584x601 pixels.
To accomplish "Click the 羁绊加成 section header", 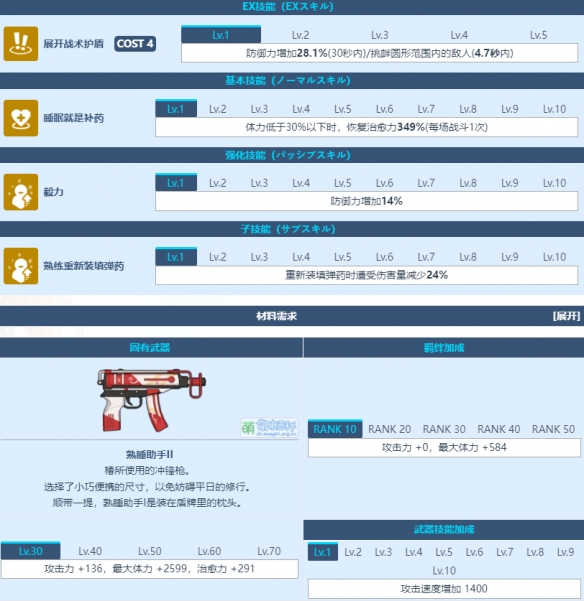I will point(444,348).
